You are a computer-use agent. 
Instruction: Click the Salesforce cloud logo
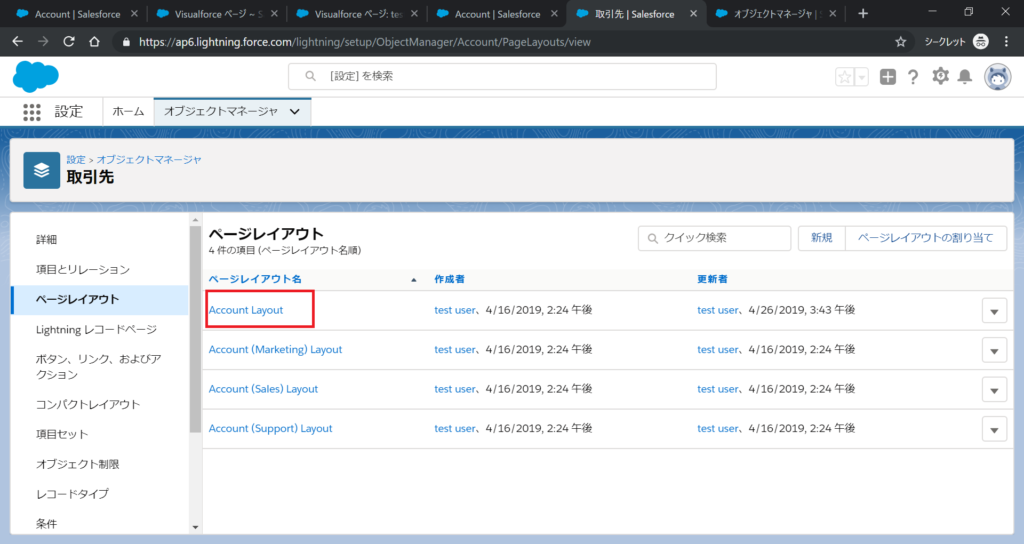click(37, 76)
